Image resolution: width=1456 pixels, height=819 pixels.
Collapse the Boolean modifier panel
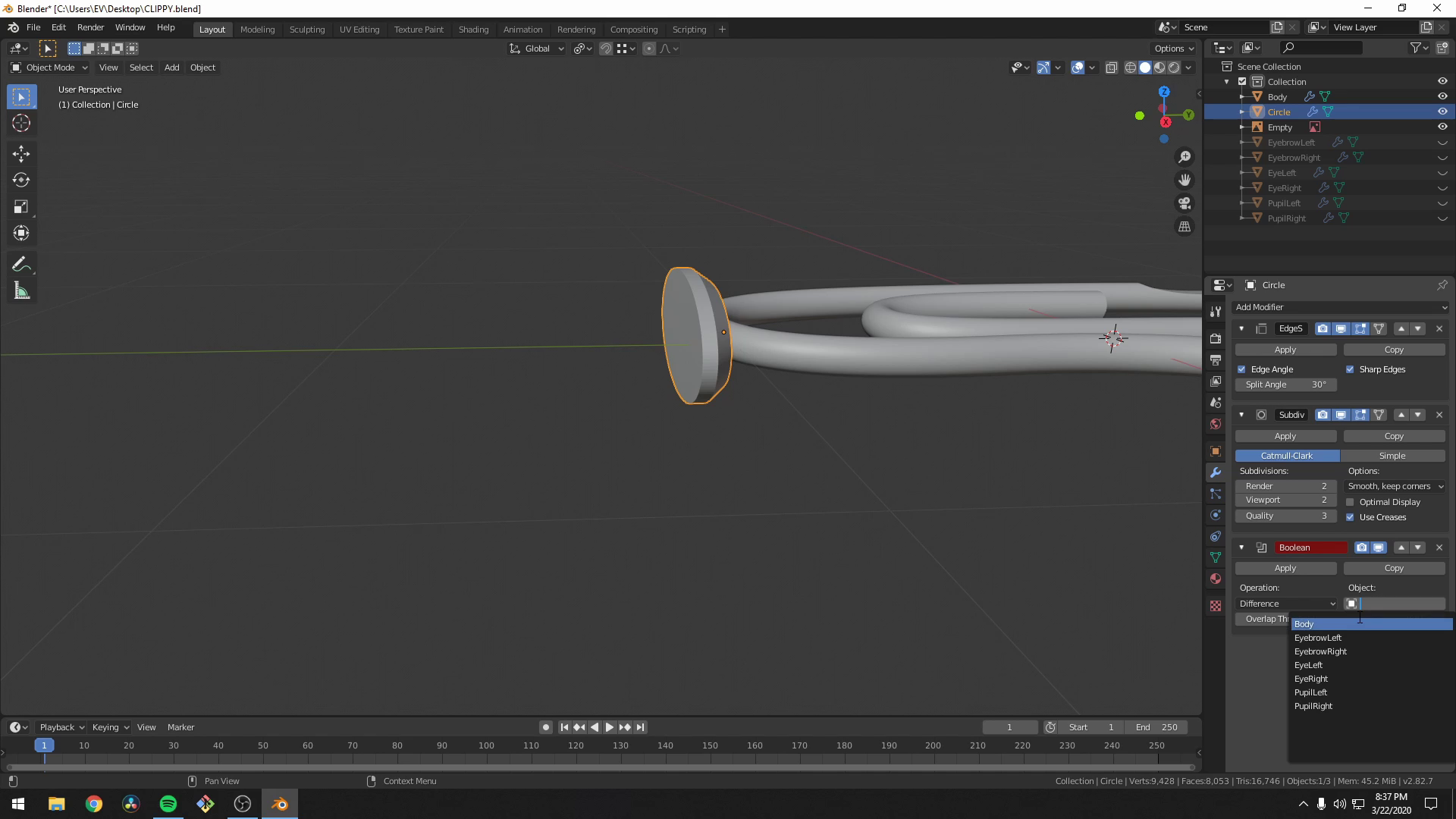(x=1241, y=547)
